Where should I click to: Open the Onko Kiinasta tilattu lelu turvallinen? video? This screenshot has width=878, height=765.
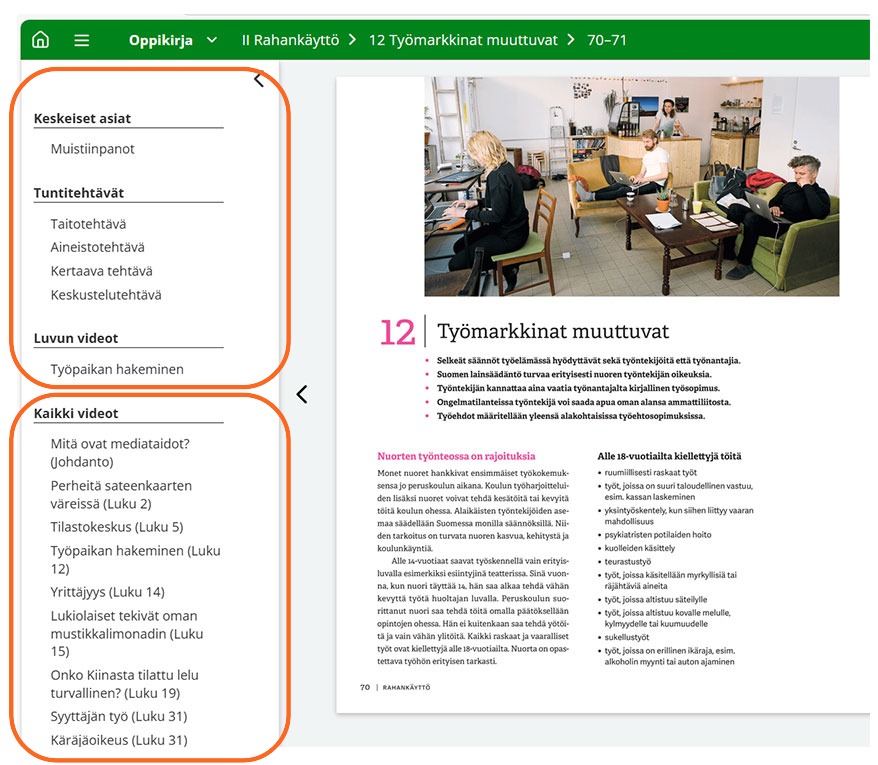pos(124,684)
